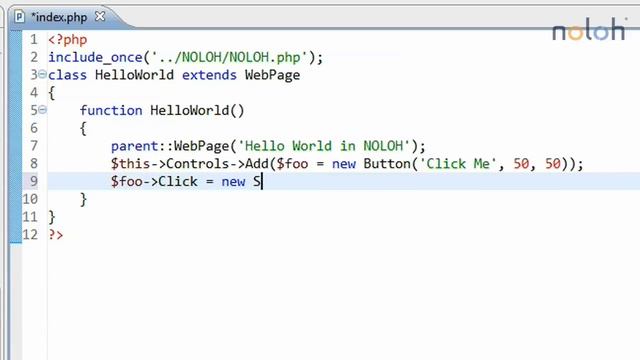
Task: Click the 'class' keyword on line 3
Action: click(68, 75)
